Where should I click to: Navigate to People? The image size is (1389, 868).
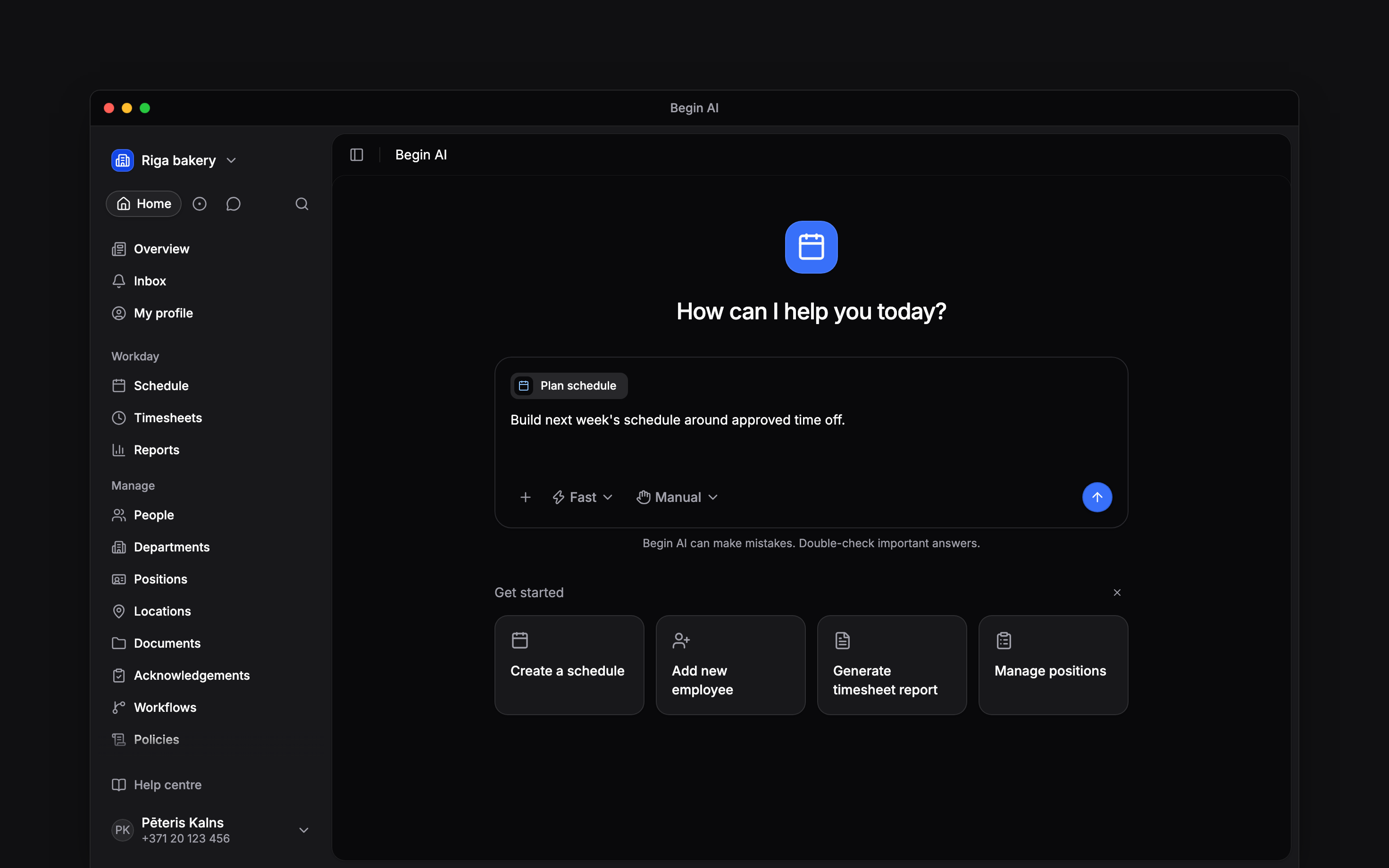(x=142, y=515)
